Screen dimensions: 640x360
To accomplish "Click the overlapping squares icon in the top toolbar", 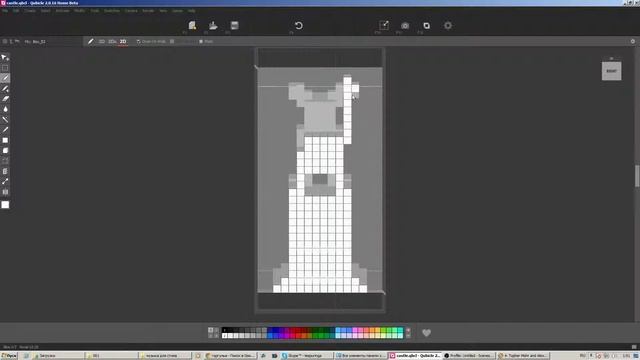I will pyautogui.click(x=426, y=25).
